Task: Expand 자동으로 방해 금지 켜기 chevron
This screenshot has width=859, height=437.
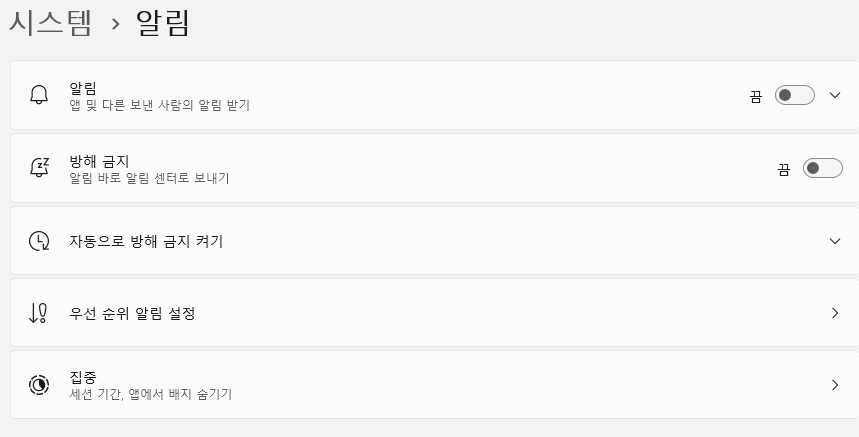Action: (x=834, y=241)
